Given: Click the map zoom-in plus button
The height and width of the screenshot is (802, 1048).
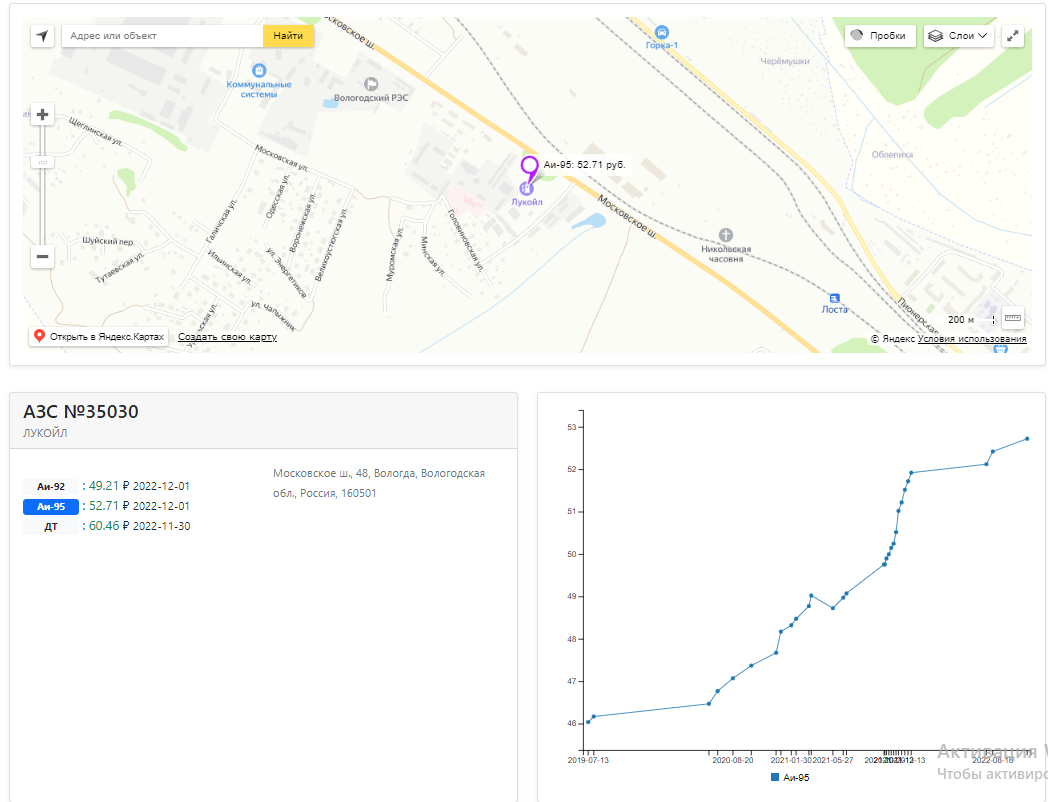Looking at the screenshot, I should pyautogui.click(x=42, y=115).
